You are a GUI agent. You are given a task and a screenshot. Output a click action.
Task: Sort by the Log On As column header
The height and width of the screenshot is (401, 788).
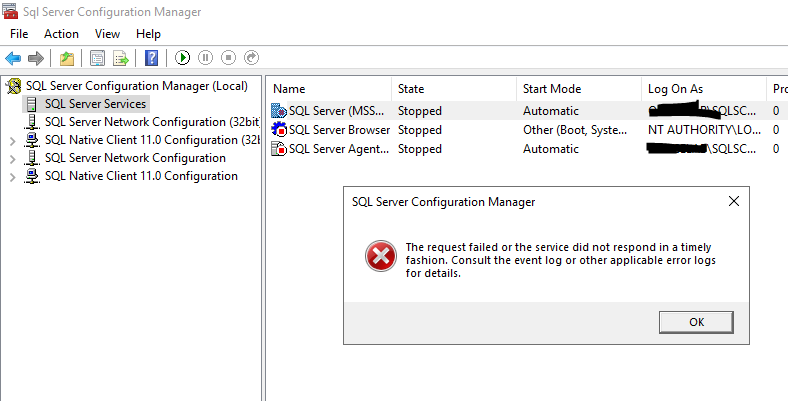click(704, 89)
